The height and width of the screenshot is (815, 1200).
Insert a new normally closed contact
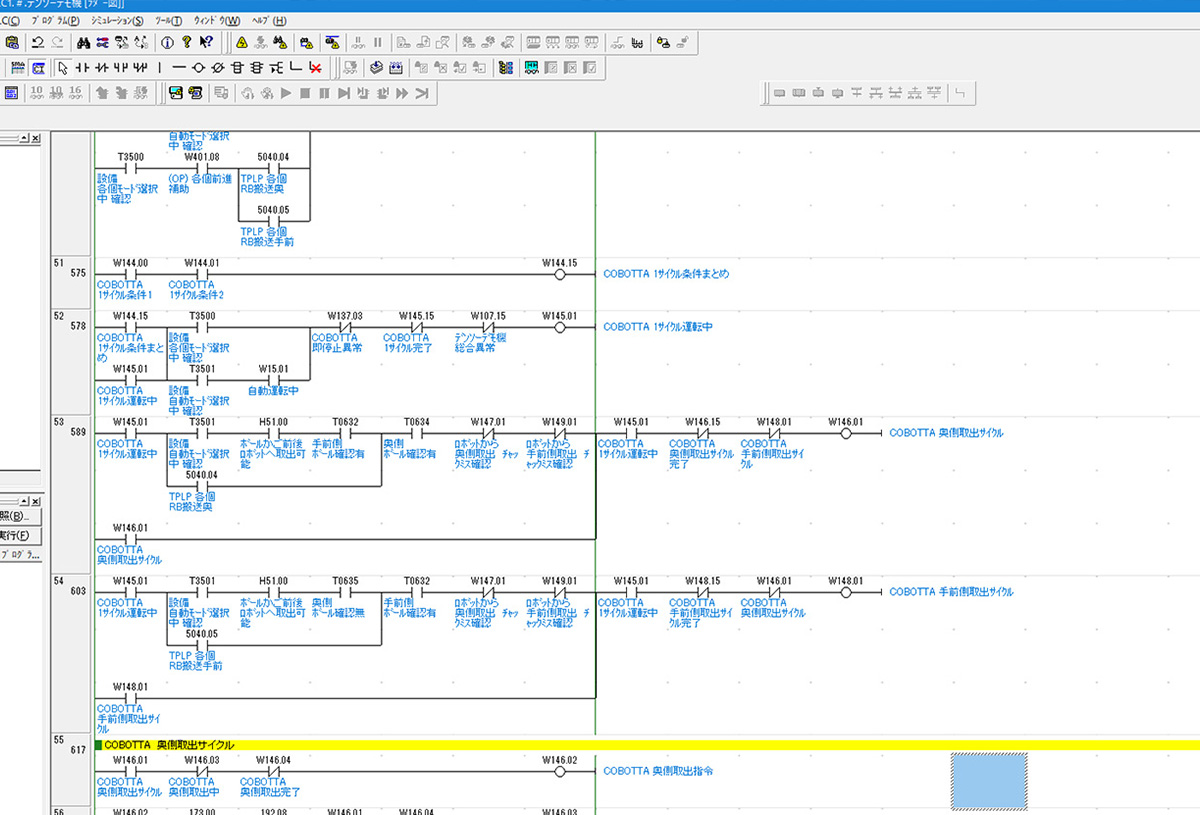tap(103, 68)
